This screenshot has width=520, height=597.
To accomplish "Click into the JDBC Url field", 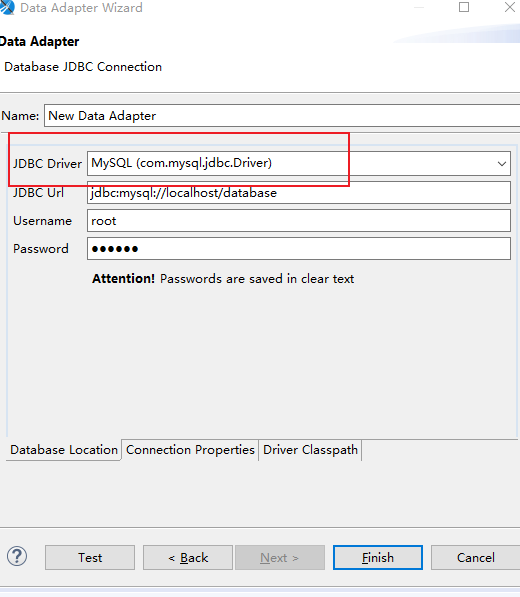I will (299, 193).
